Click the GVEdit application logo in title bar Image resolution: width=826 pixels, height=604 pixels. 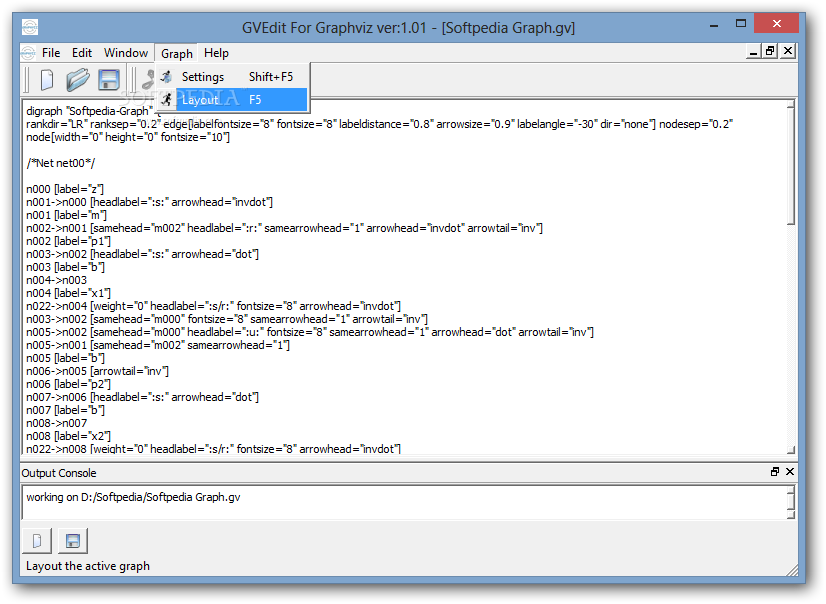pyautogui.click(x=30, y=27)
